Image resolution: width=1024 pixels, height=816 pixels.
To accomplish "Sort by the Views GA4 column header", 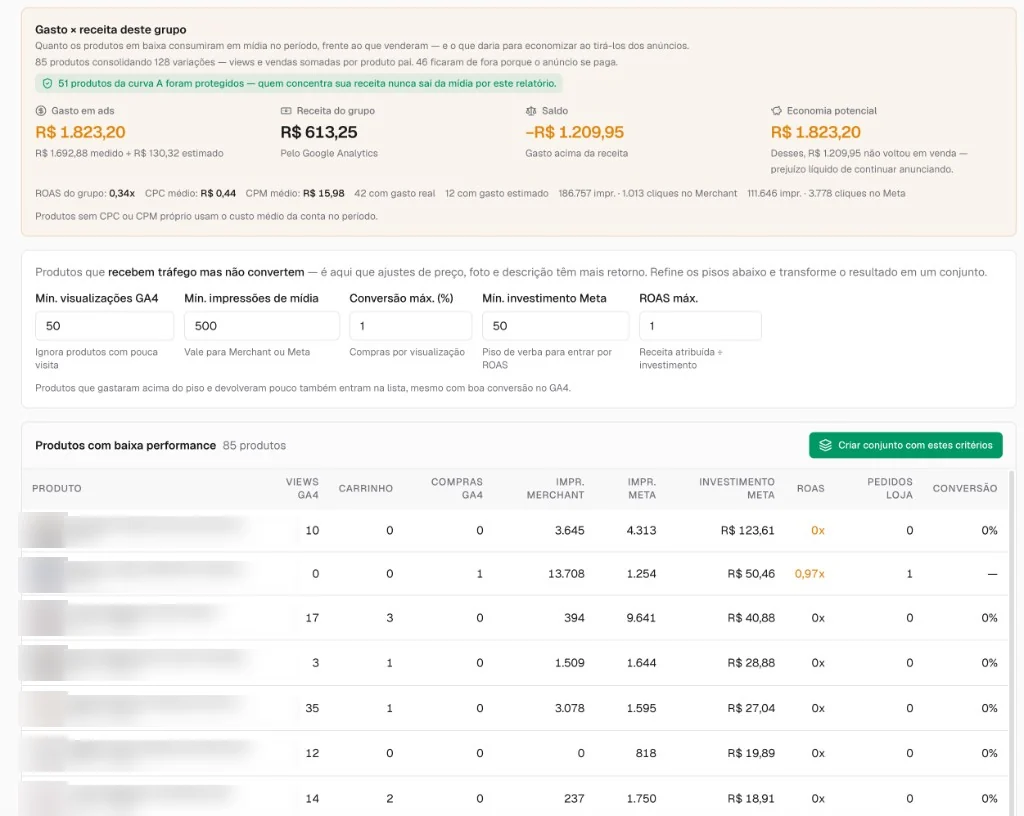I will [302, 488].
